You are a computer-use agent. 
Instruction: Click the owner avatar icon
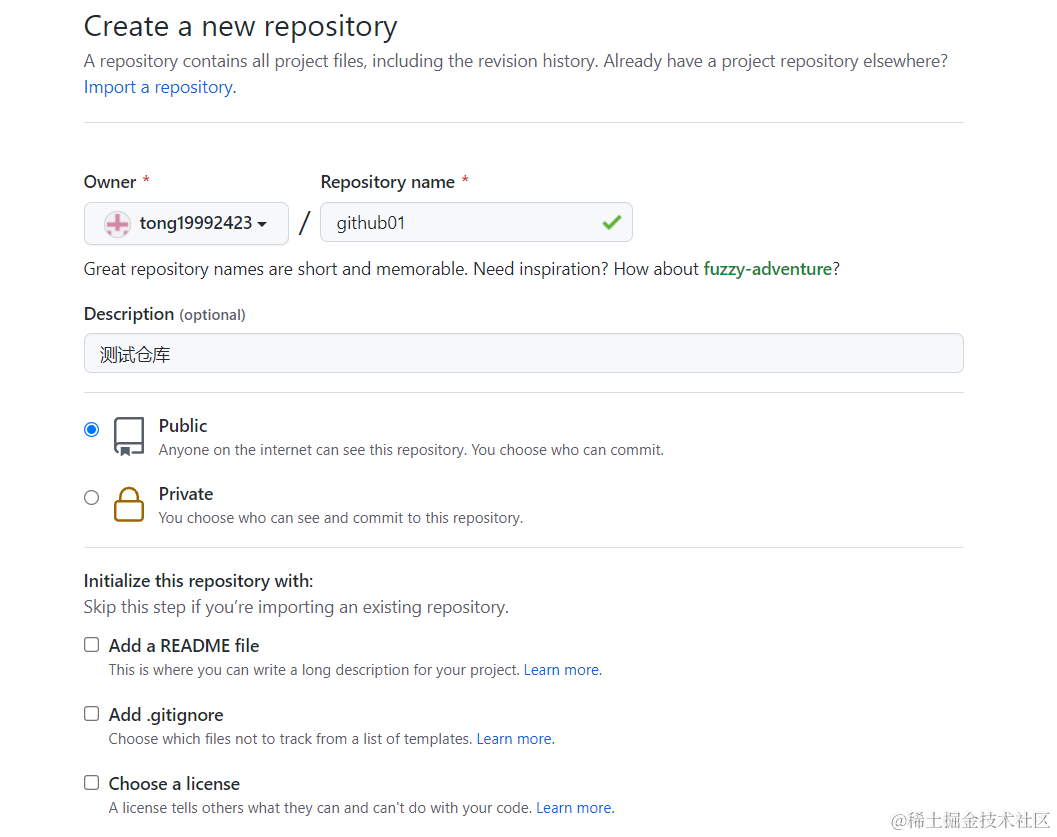tap(117, 224)
